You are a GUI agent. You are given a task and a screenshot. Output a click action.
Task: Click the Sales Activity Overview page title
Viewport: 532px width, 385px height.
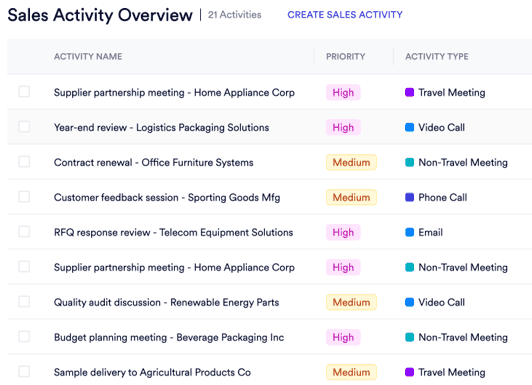pos(100,15)
